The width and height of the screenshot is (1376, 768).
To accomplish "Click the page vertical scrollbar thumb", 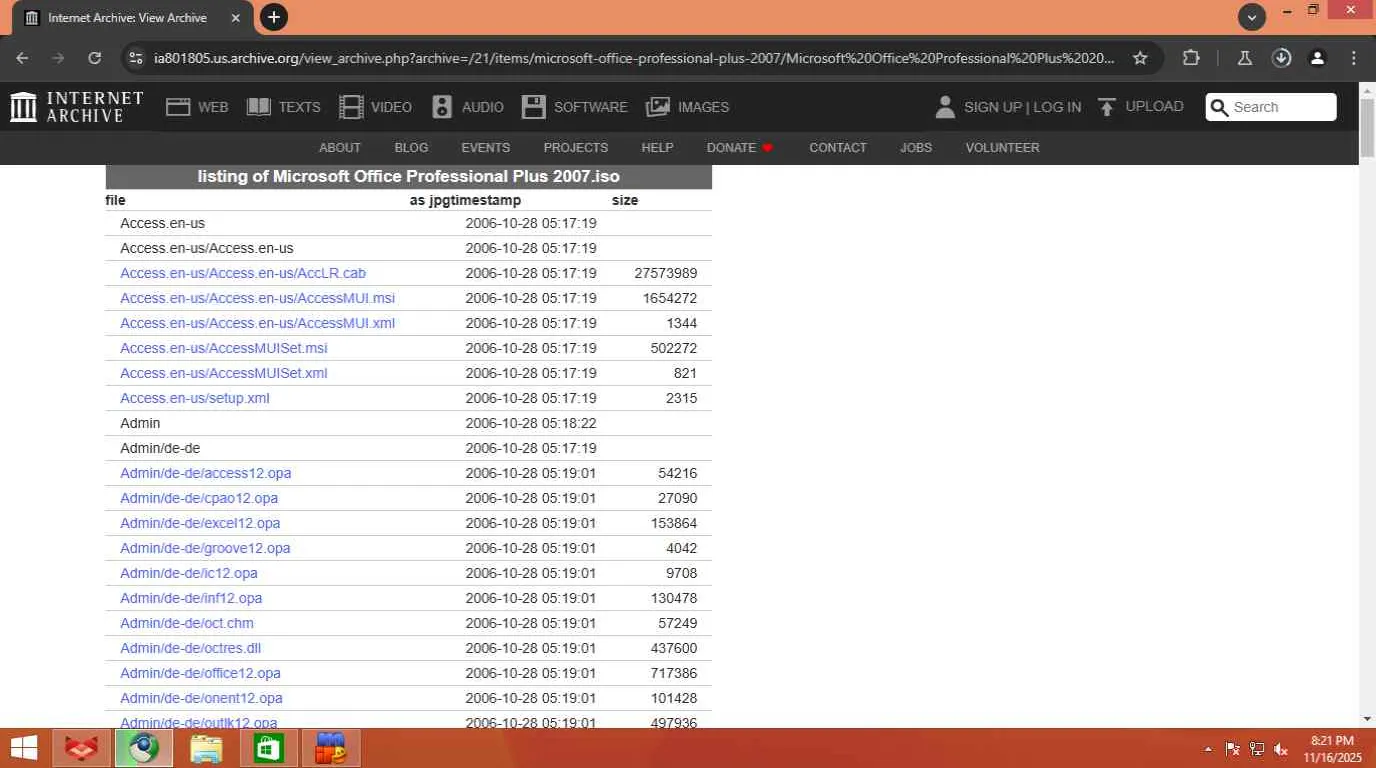I will tap(1367, 128).
